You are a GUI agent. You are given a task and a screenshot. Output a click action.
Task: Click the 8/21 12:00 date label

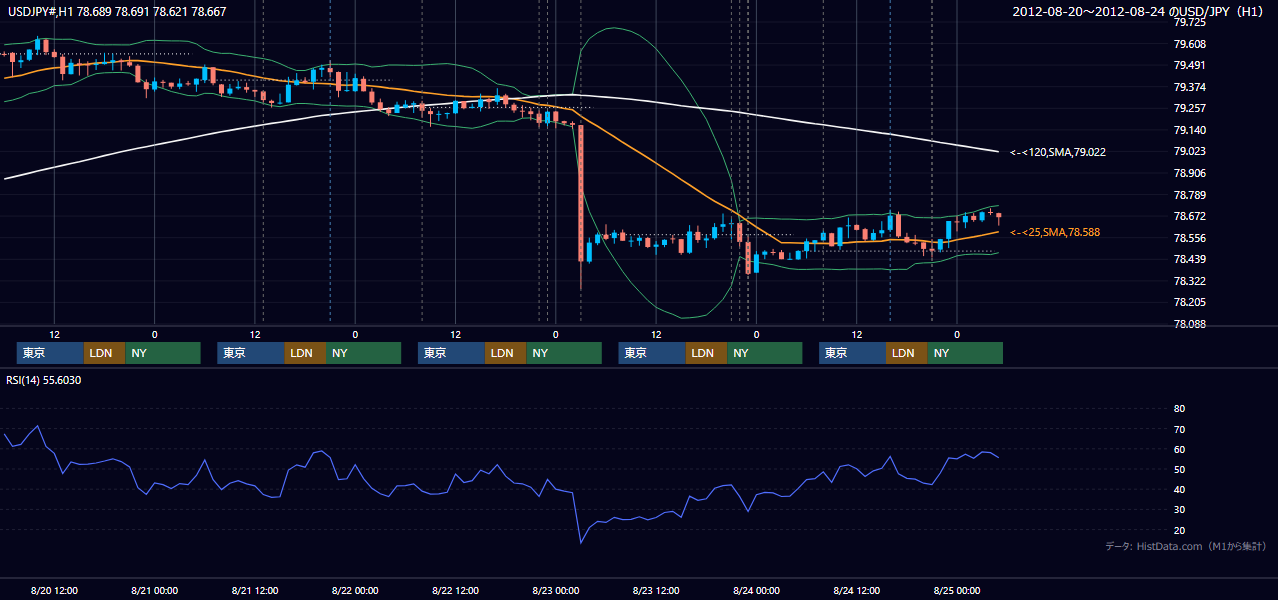254,591
